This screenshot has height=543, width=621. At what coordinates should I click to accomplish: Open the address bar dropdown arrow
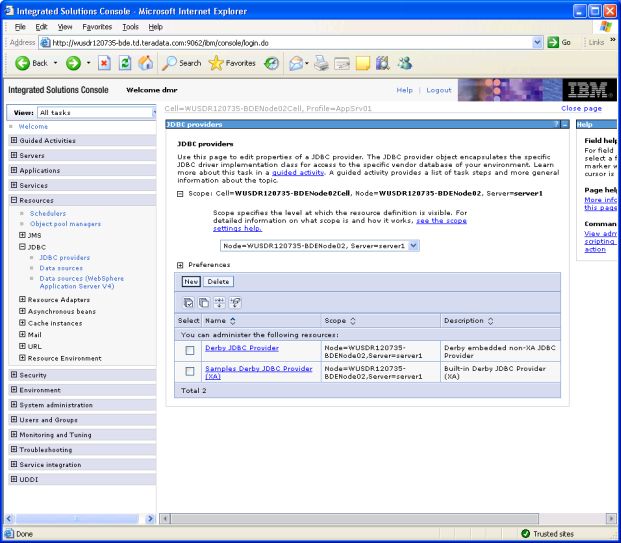click(537, 42)
